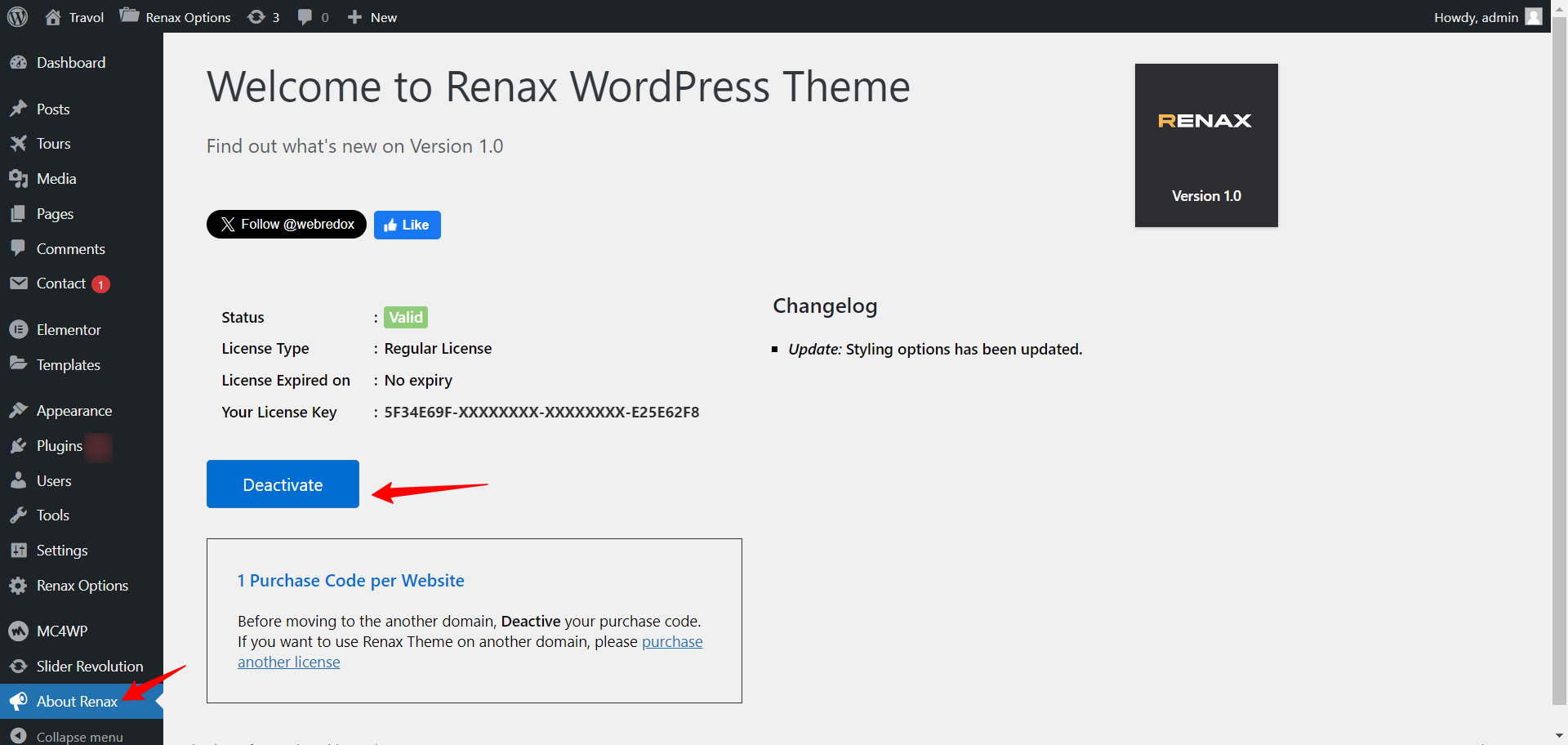
Task: Click the Tools wrench icon
Action: tap(18, 515)
